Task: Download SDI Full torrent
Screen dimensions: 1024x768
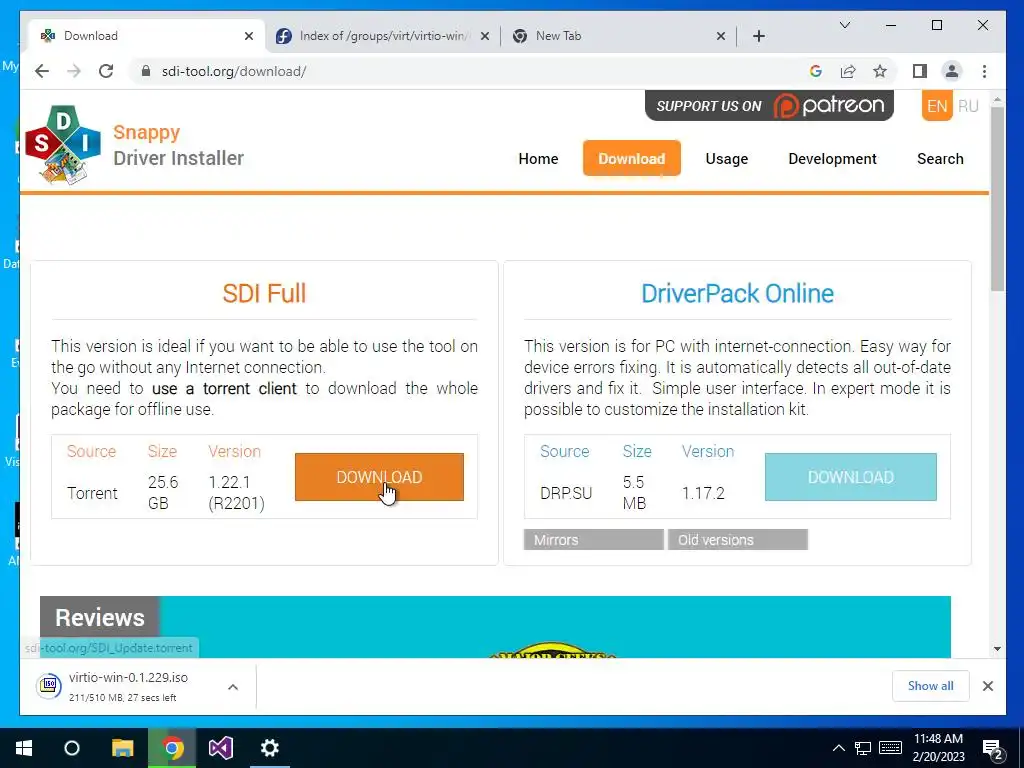Action: (x=379, y=477)
